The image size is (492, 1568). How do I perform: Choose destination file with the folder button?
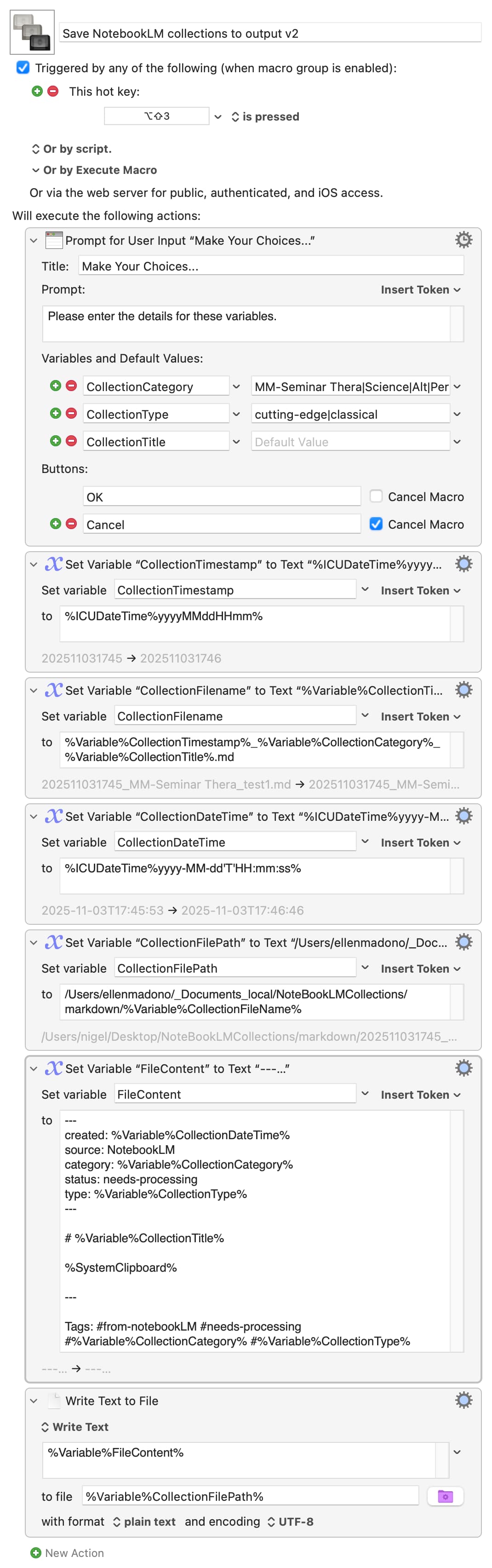point(445,1496)
